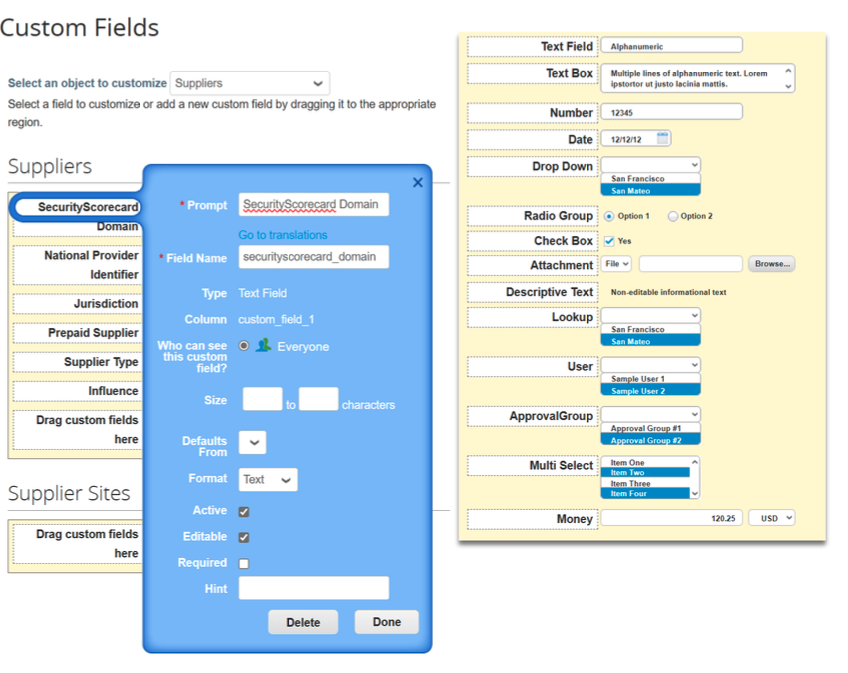Click the Delete button

tap(303, 621)
